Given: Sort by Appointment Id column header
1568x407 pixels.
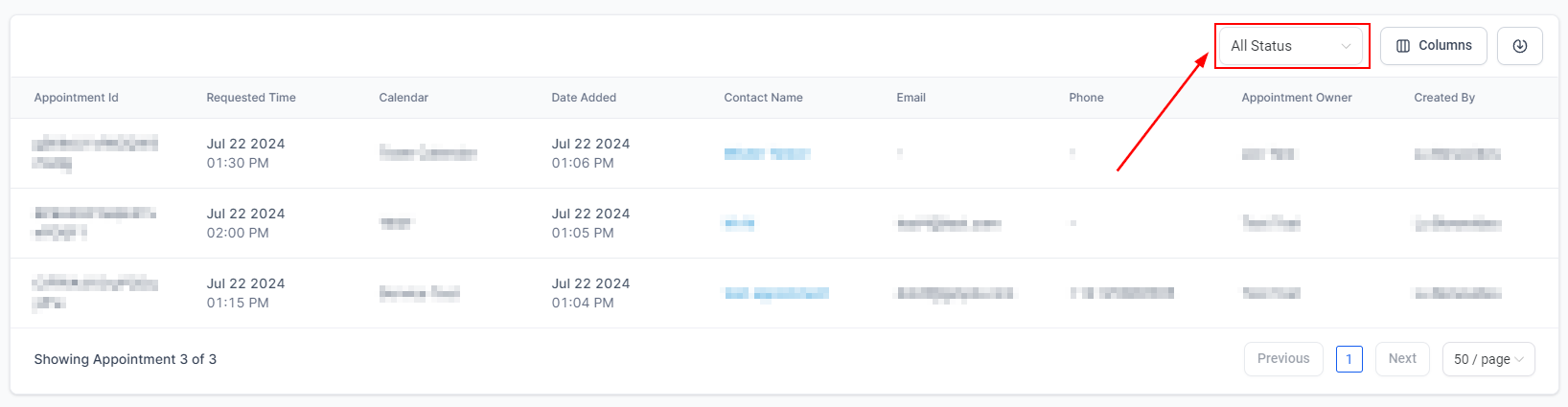Looking at the screenshot, I should (77, 98).
